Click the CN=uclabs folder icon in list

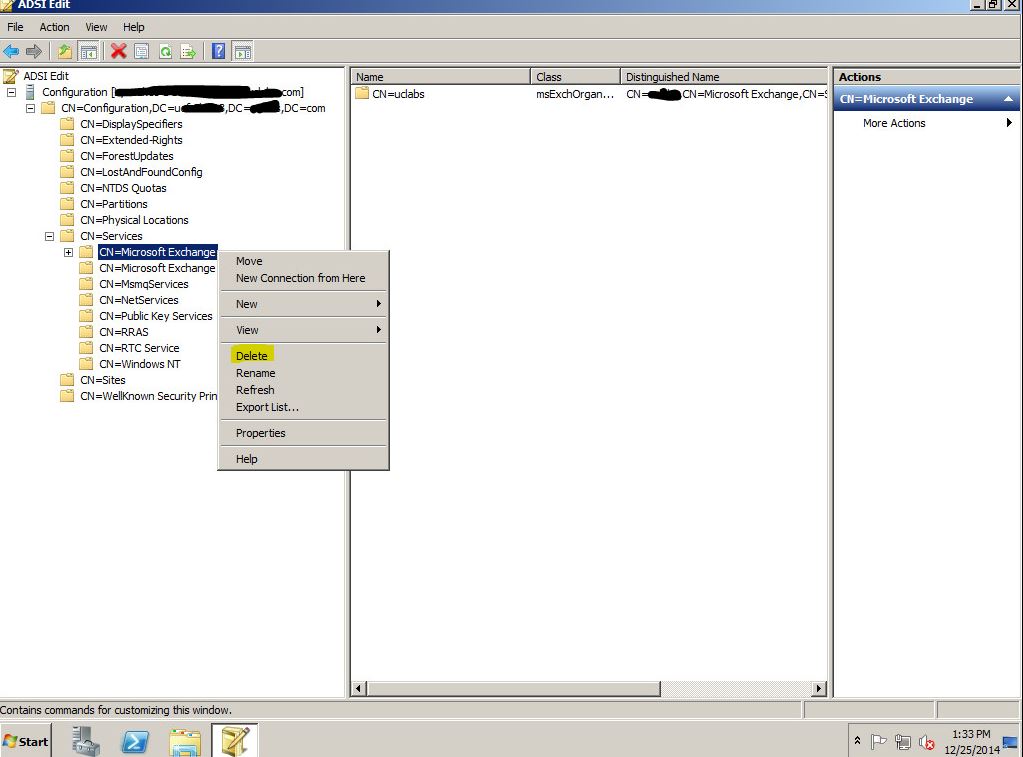[x=362, y=93]
